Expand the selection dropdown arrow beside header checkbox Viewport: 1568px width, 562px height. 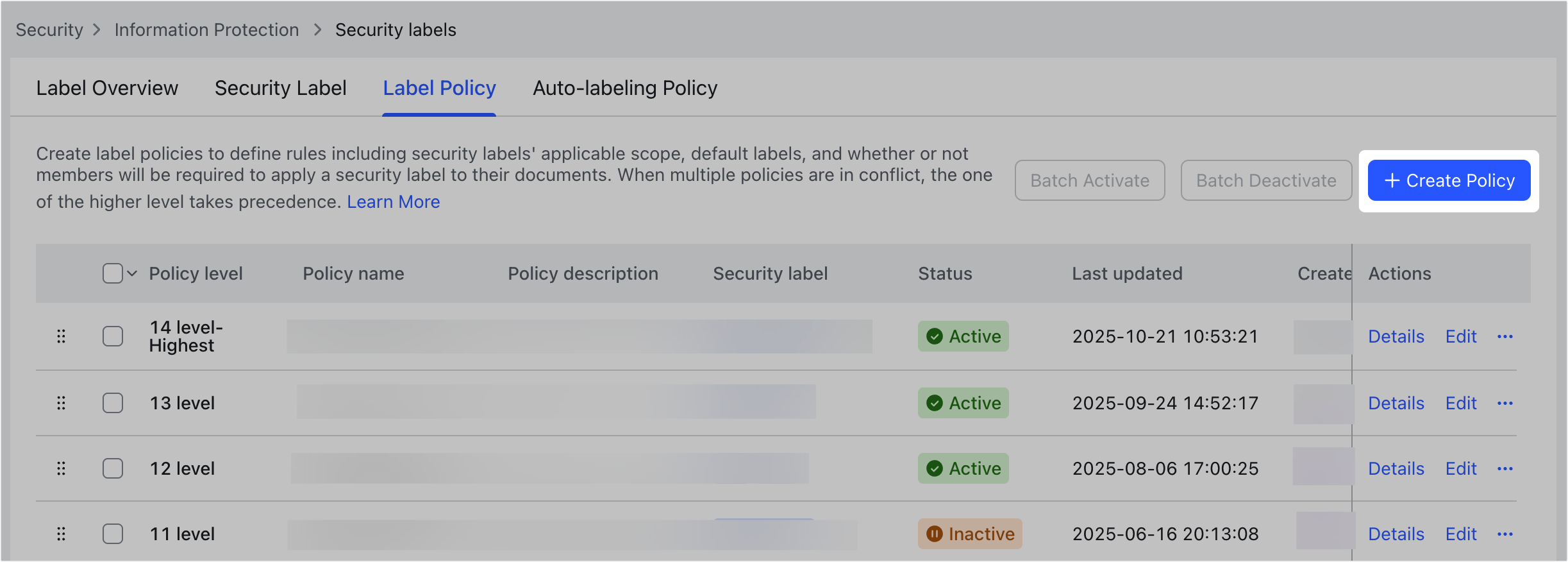click(132, 273)
